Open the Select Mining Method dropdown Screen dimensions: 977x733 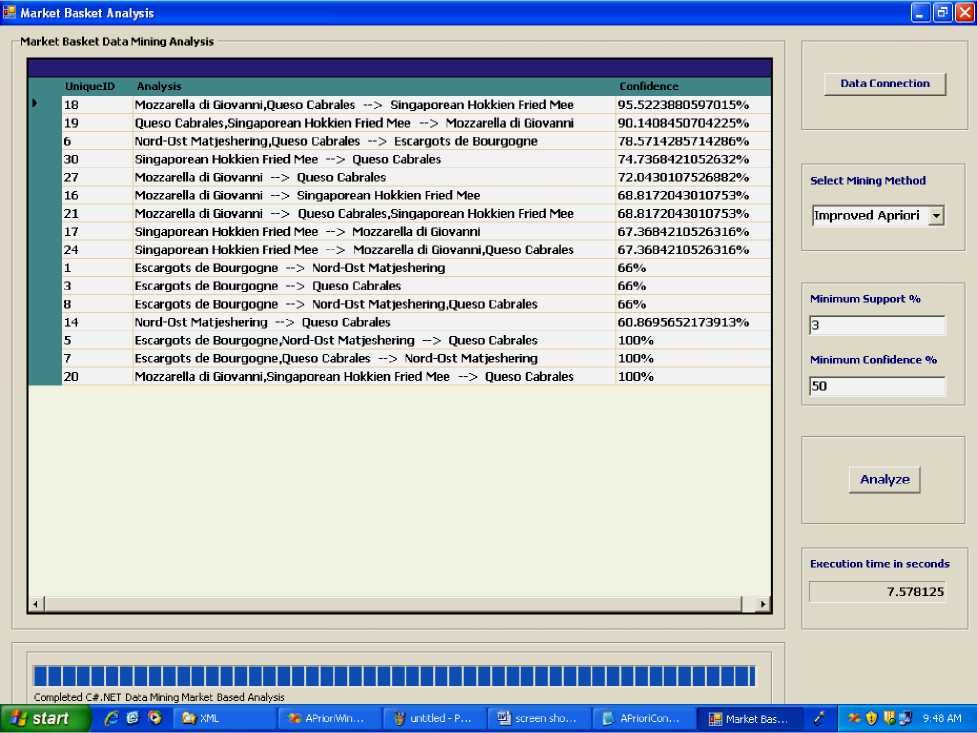[936, 215]
